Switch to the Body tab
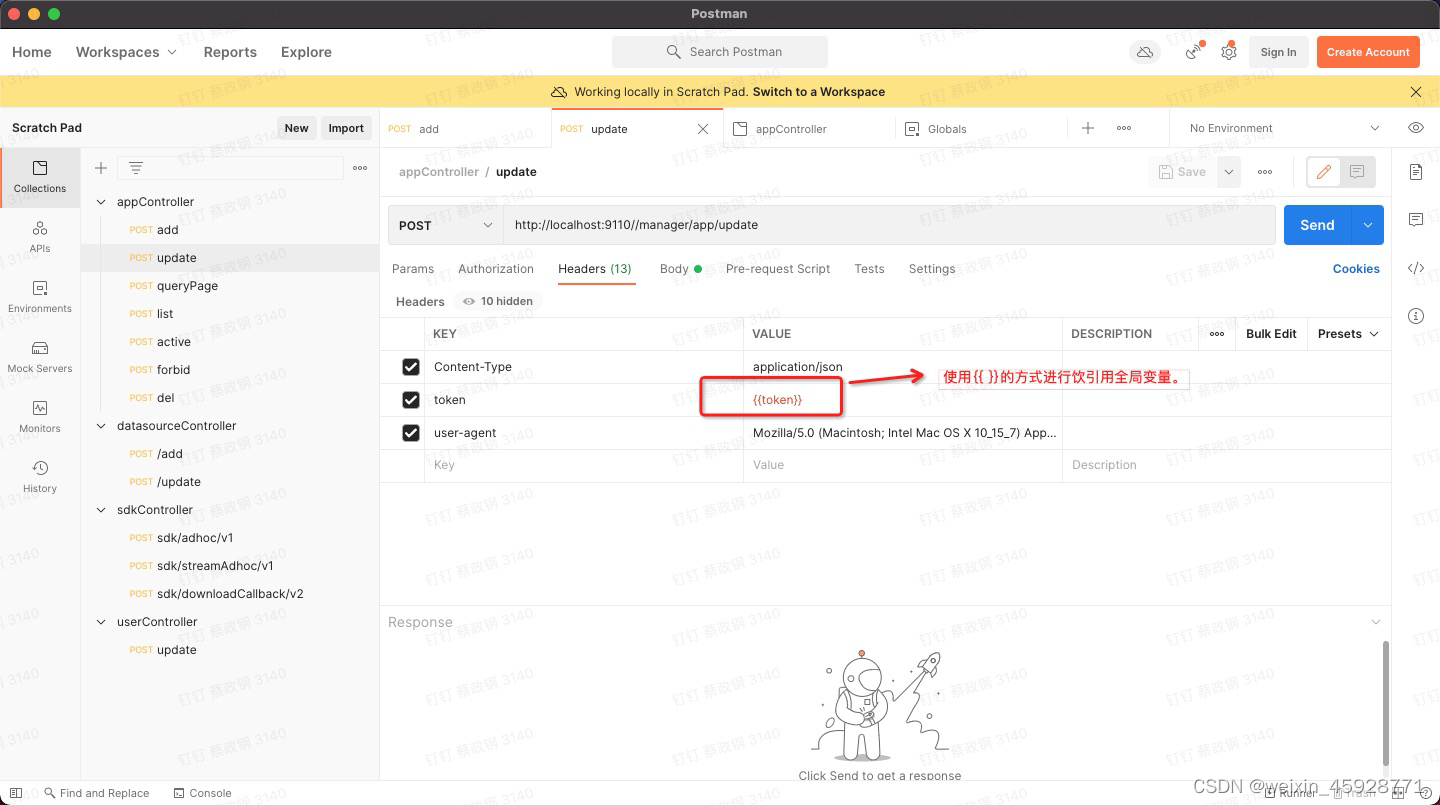 pos(680,269)
